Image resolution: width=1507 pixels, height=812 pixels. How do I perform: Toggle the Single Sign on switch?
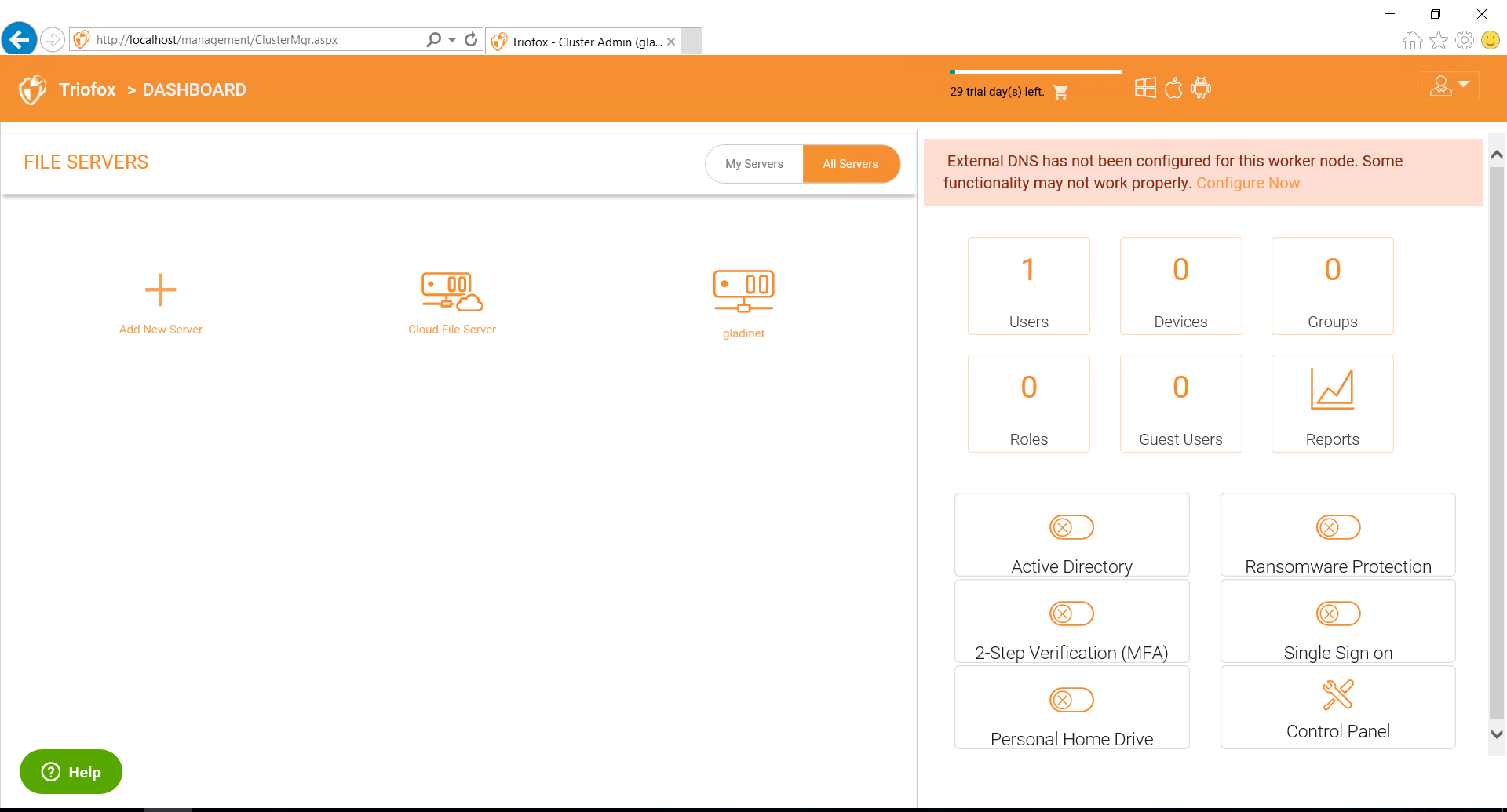pos(1337,614)
